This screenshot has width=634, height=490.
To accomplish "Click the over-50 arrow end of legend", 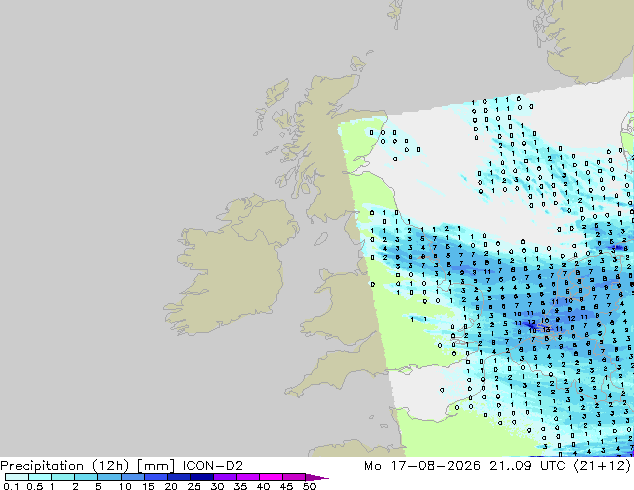I will pyautogui.click(x=316, y=477).
